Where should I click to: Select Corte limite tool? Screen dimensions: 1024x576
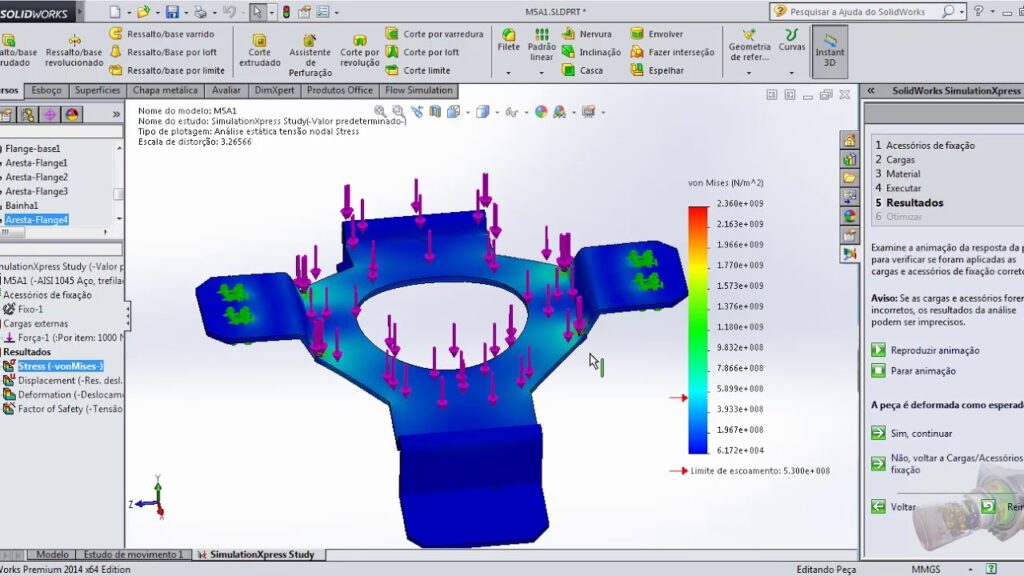(x=418, y=71)
